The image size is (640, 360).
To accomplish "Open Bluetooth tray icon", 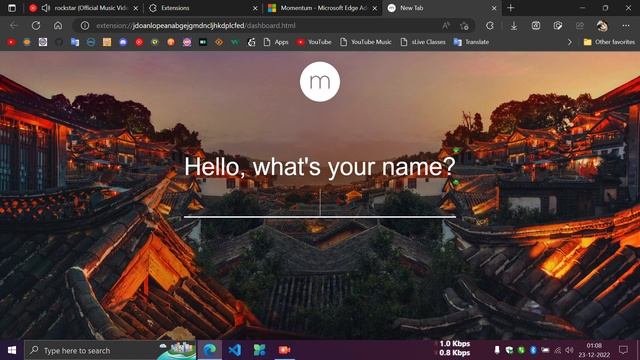I will (x=533, y=350).
